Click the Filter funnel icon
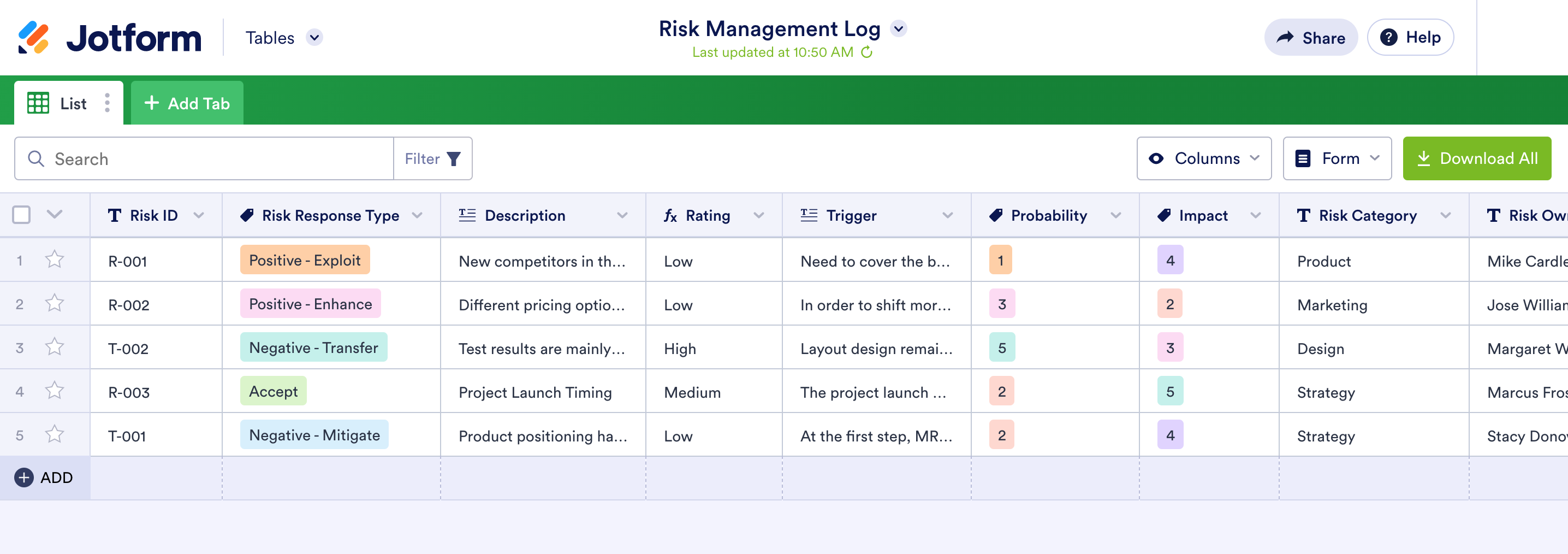 coord(454,159)
